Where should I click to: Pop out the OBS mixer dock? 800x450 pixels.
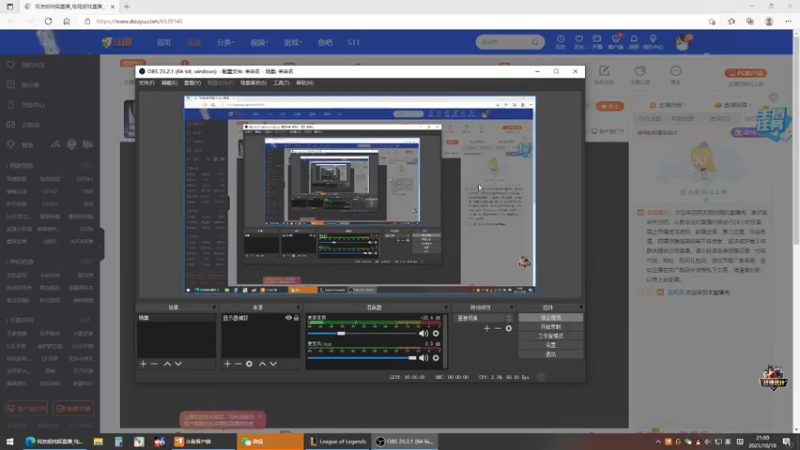(446, 308)
